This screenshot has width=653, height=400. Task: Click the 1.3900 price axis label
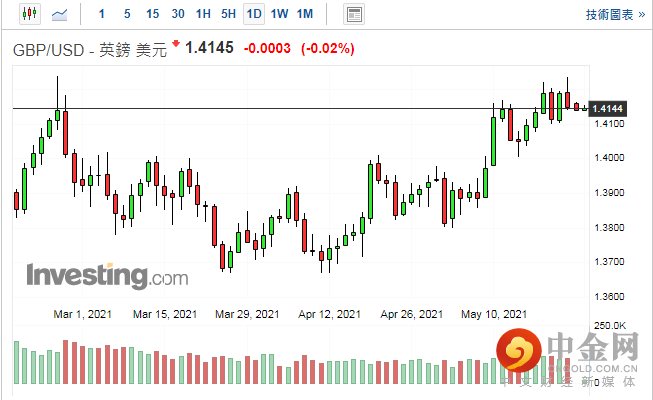pyautogui.click(x=609, y=193)
